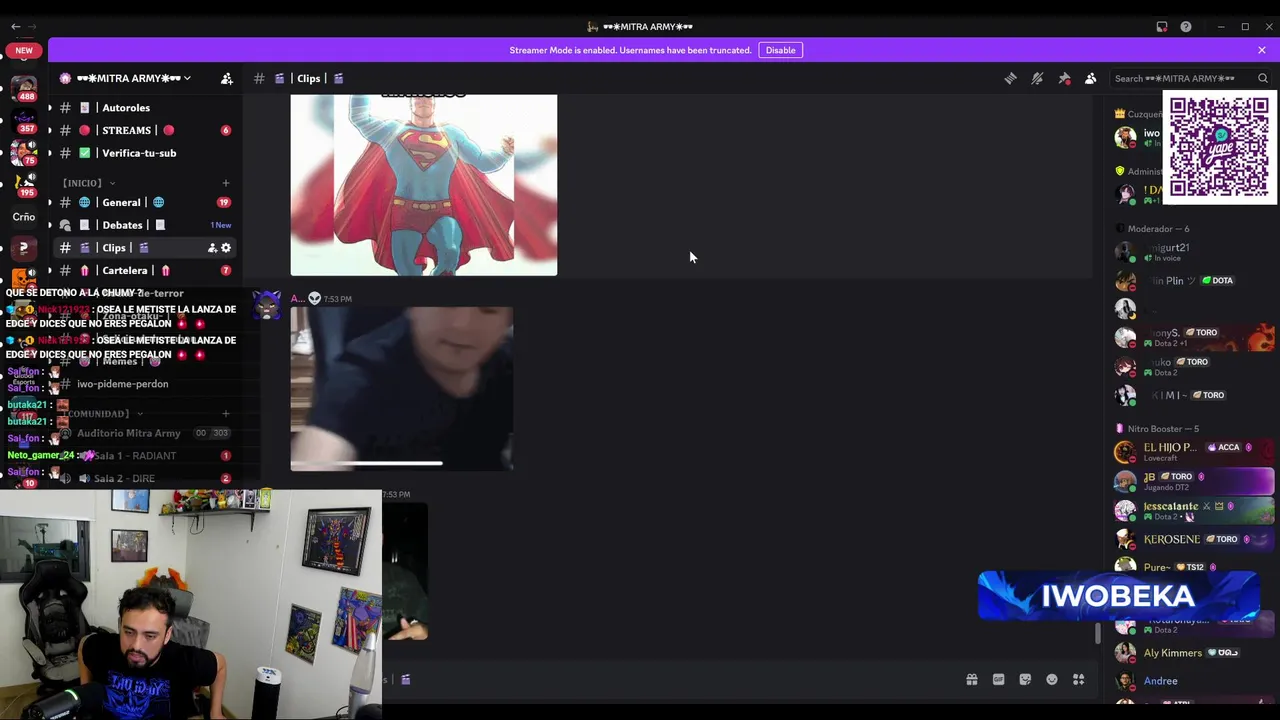
Task: Click the Clips channel title in header
Action: pos(309,78)
